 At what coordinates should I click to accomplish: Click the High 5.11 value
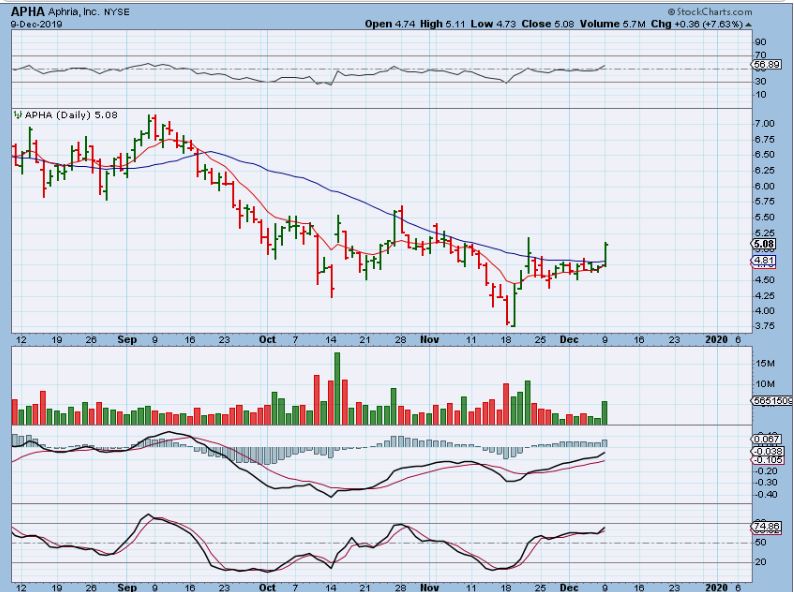pyautogui.click(x=443, y=24)
